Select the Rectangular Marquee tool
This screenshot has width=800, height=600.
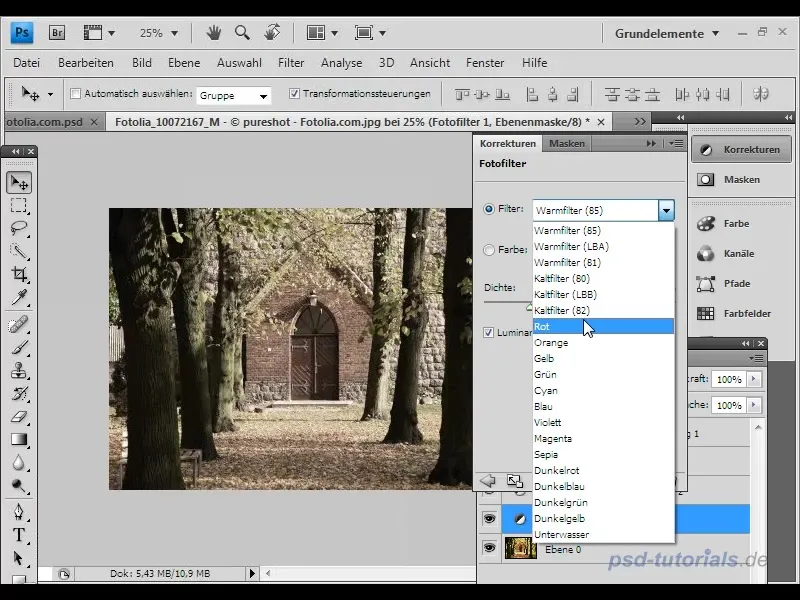point(19,206)
